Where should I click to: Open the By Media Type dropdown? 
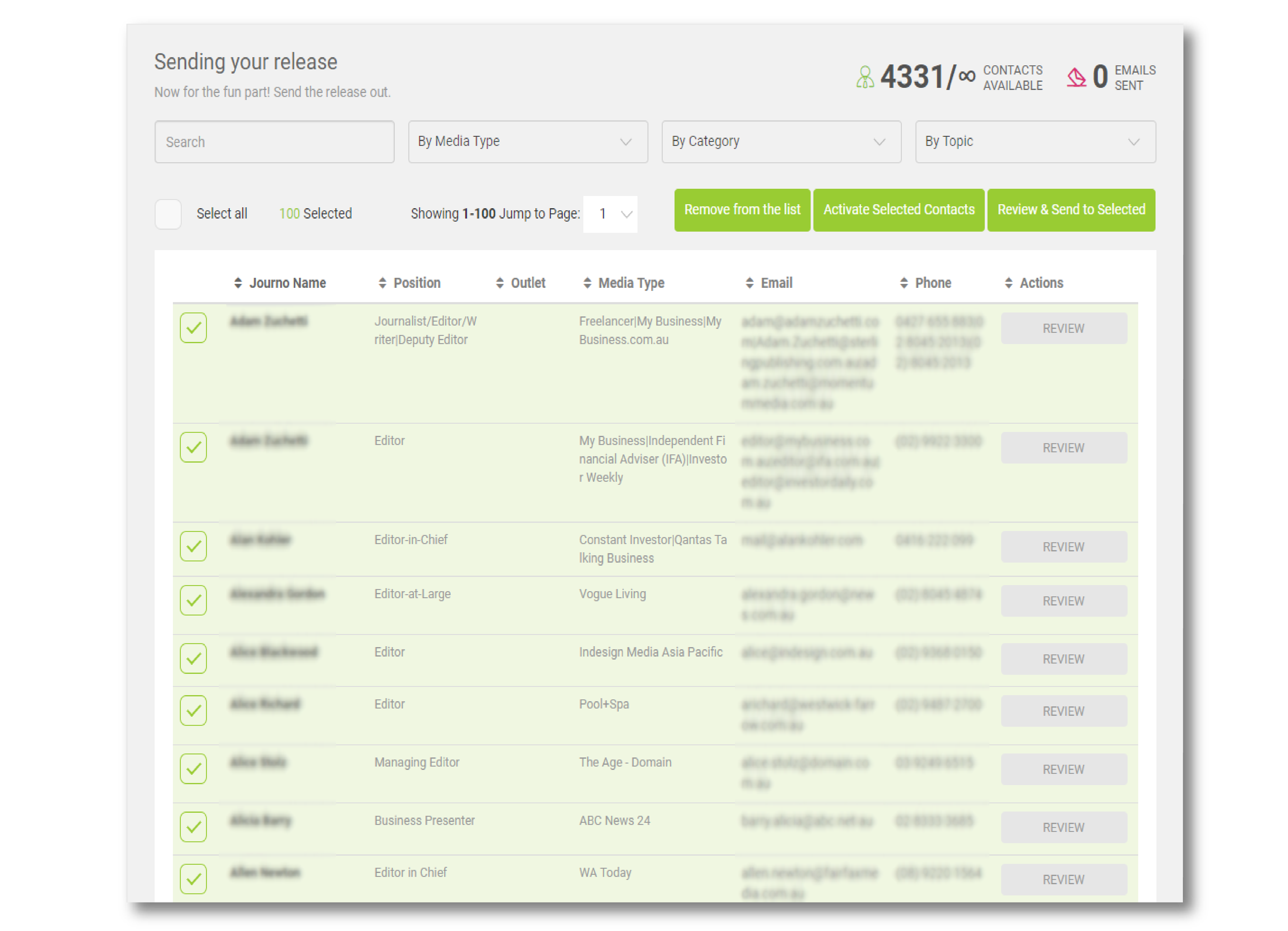coord(527,142)
